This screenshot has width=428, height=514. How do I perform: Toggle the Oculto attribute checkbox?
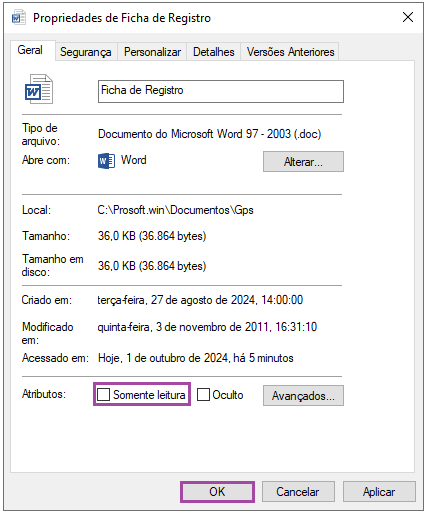pyautogui.click(x=203, y=394)
